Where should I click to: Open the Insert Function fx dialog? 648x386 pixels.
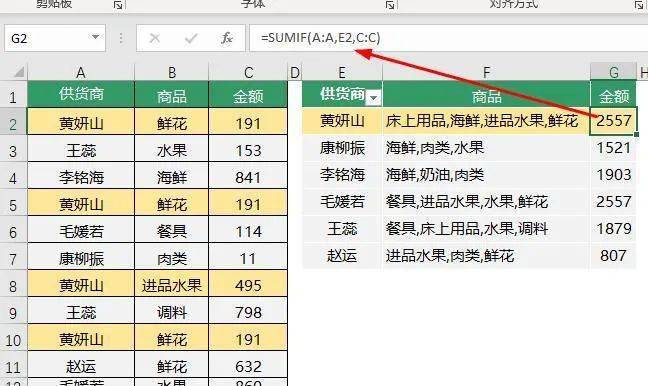226,38
